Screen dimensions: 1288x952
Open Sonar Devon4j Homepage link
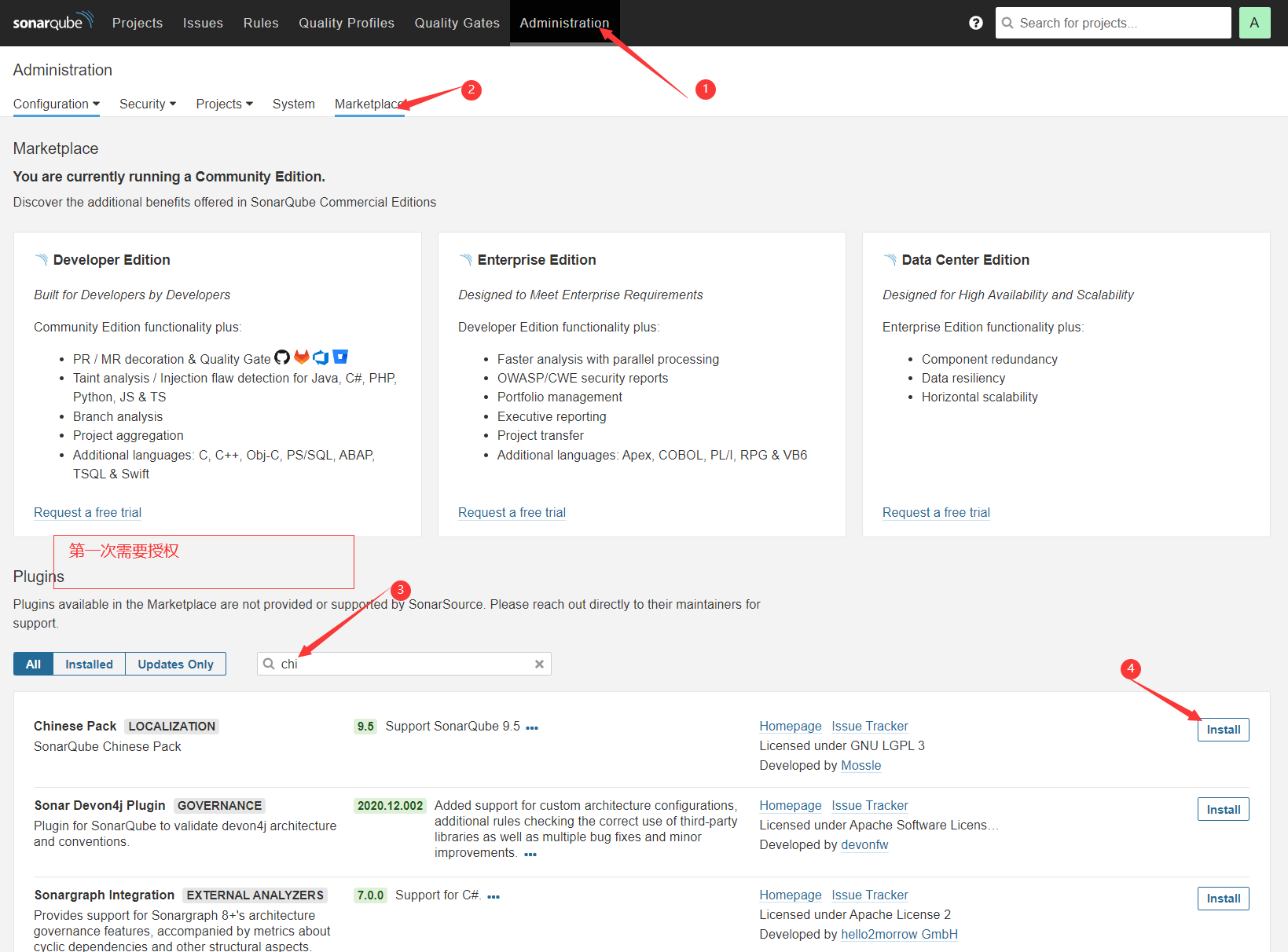coord(791,805)
